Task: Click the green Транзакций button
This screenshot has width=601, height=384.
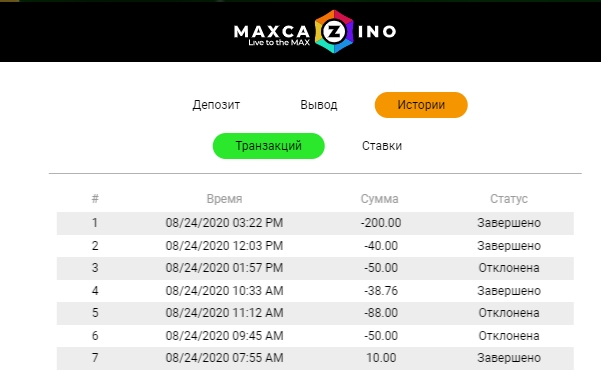Action: coord(268,146)
